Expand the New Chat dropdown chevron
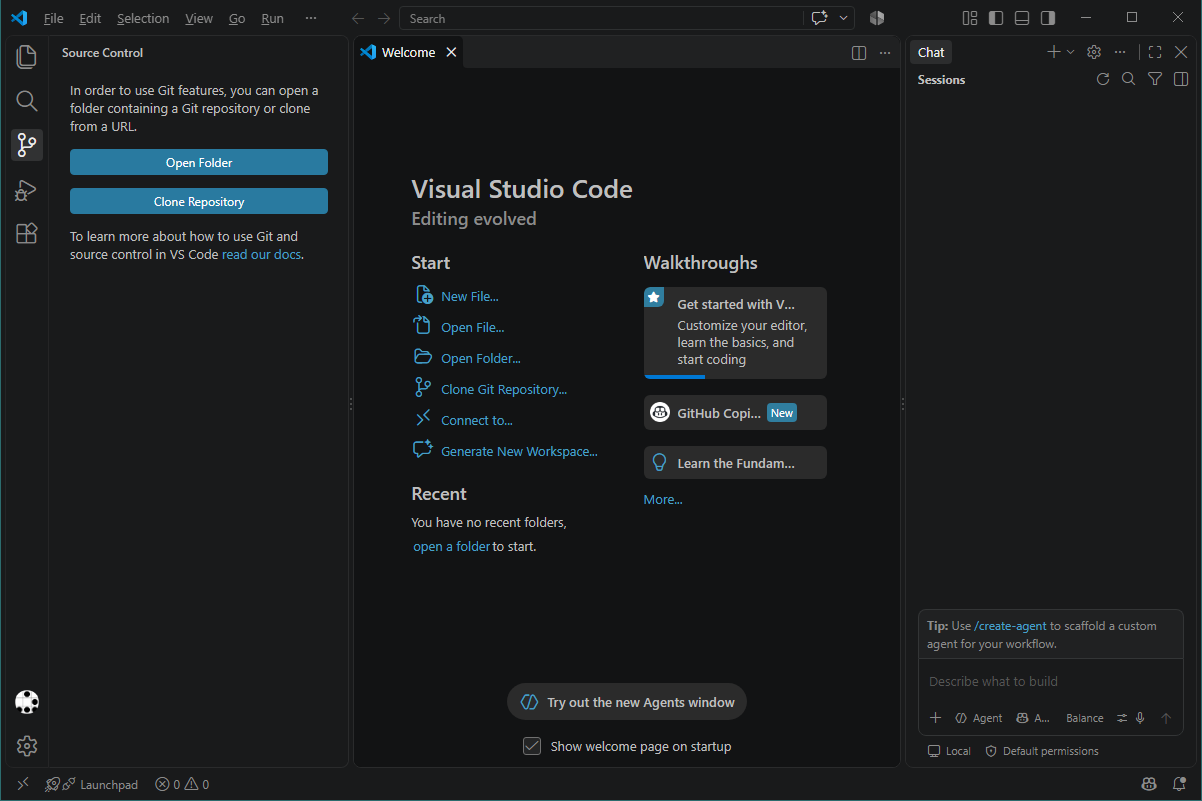Viewport: 1202px width, 801px height. tap(1070, 52)
